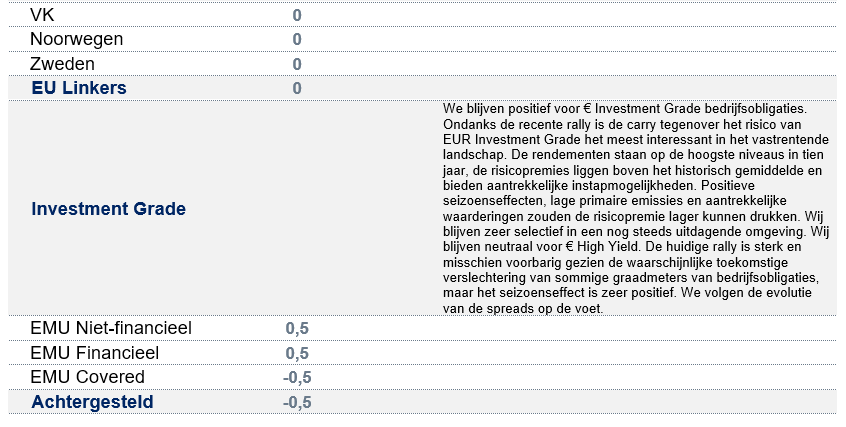Select the Noorwegen score value
Viewport: 846px width, 427px height.
(x=297, y=40)
